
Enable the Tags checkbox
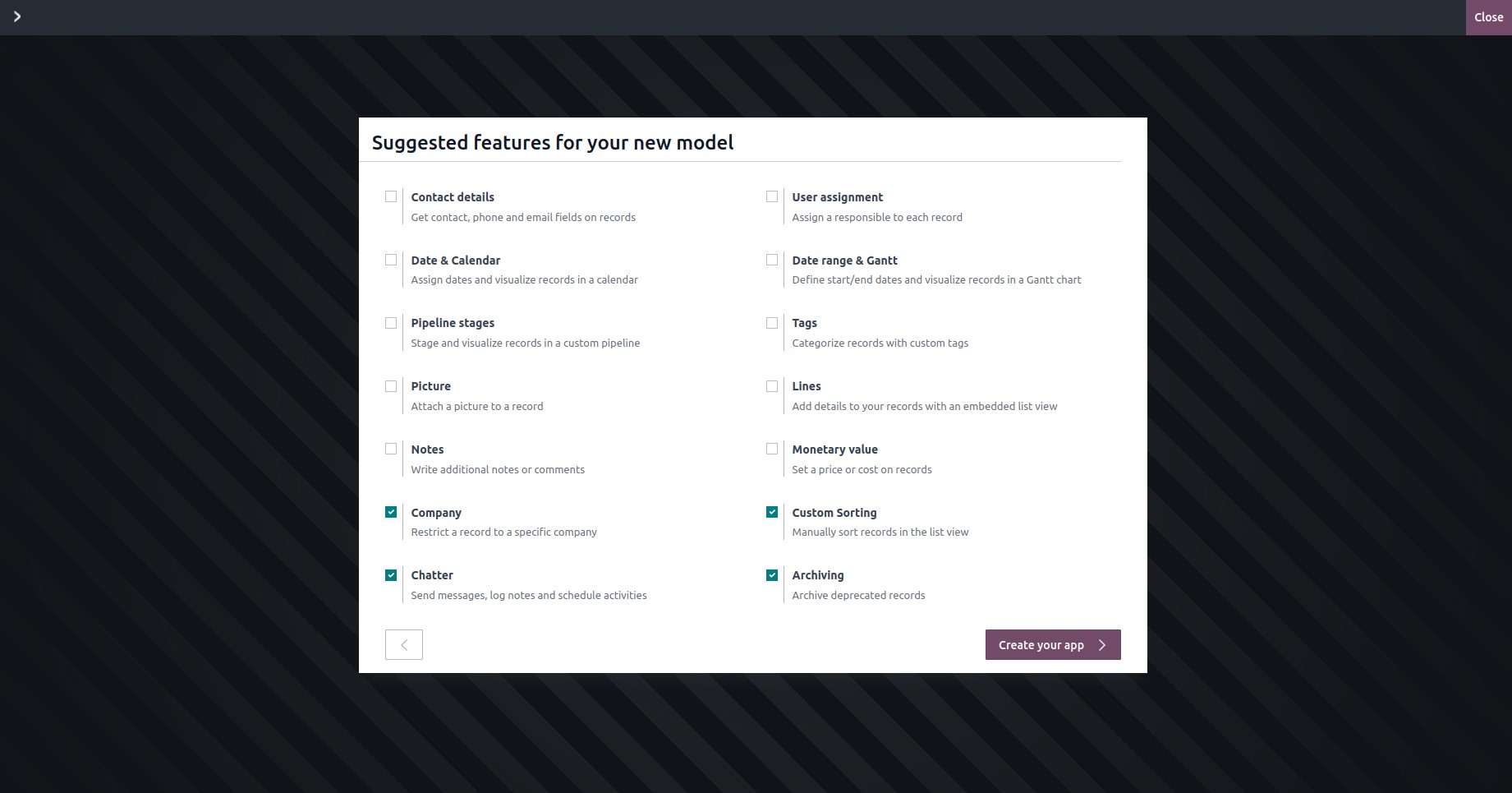pos(772,323)
